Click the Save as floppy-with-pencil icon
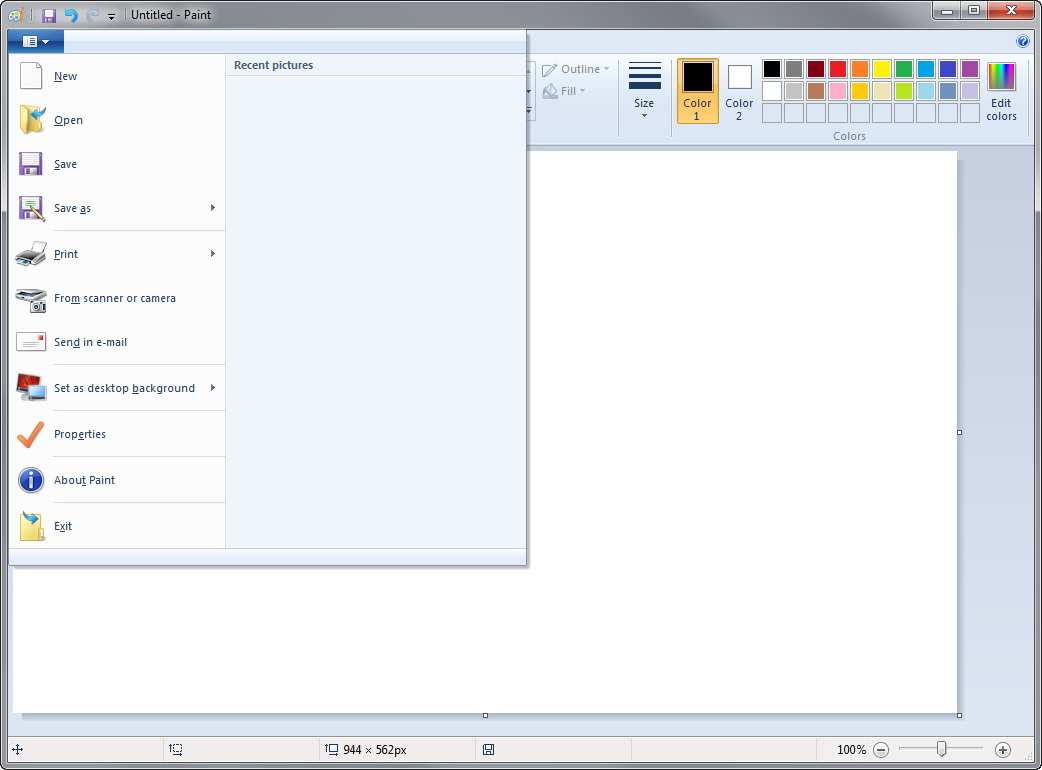 point(31,208)
